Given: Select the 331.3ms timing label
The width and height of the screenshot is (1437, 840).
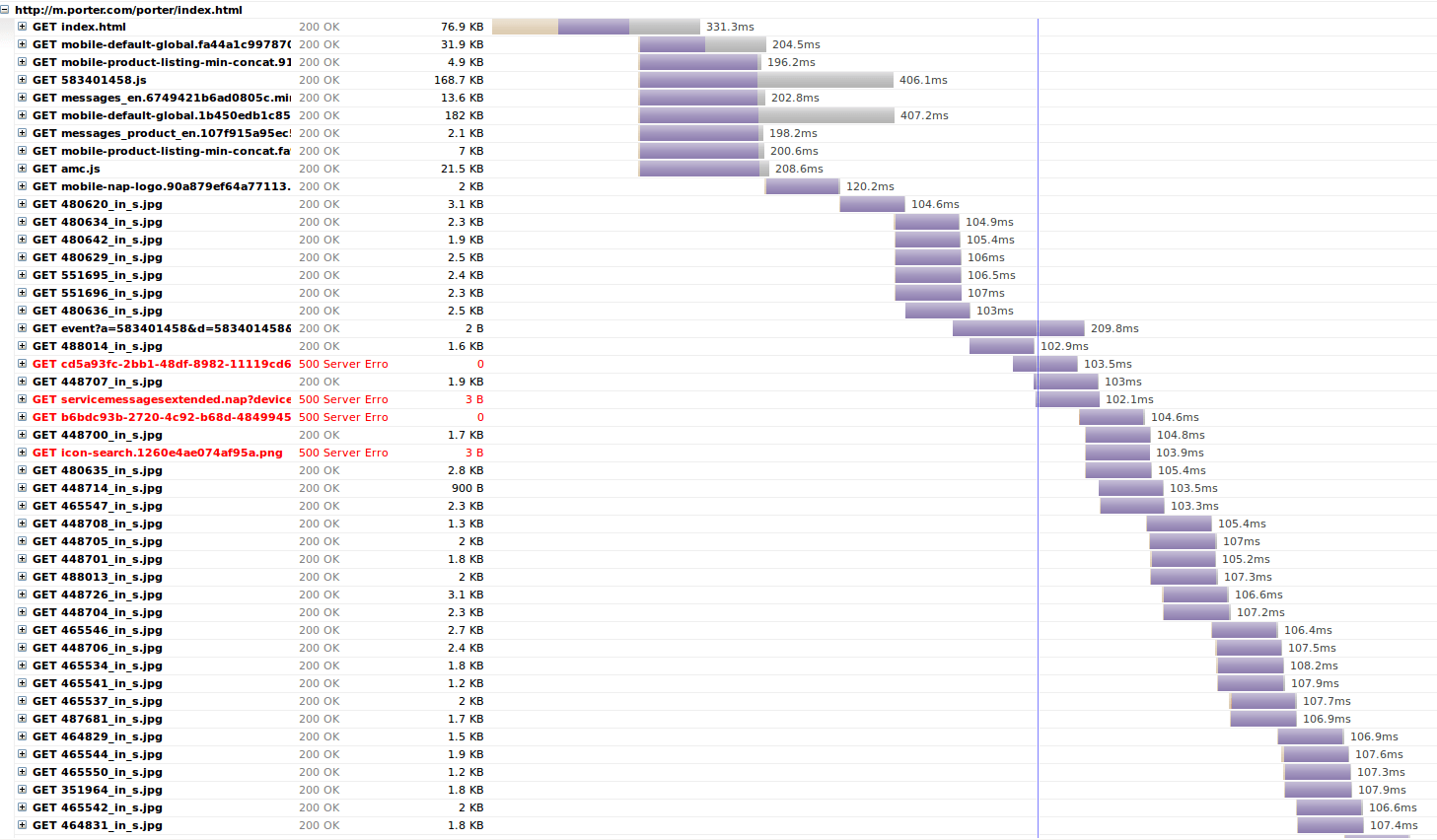Looking at the screenshot, I should pyautogui.click(x=730, y=27).
